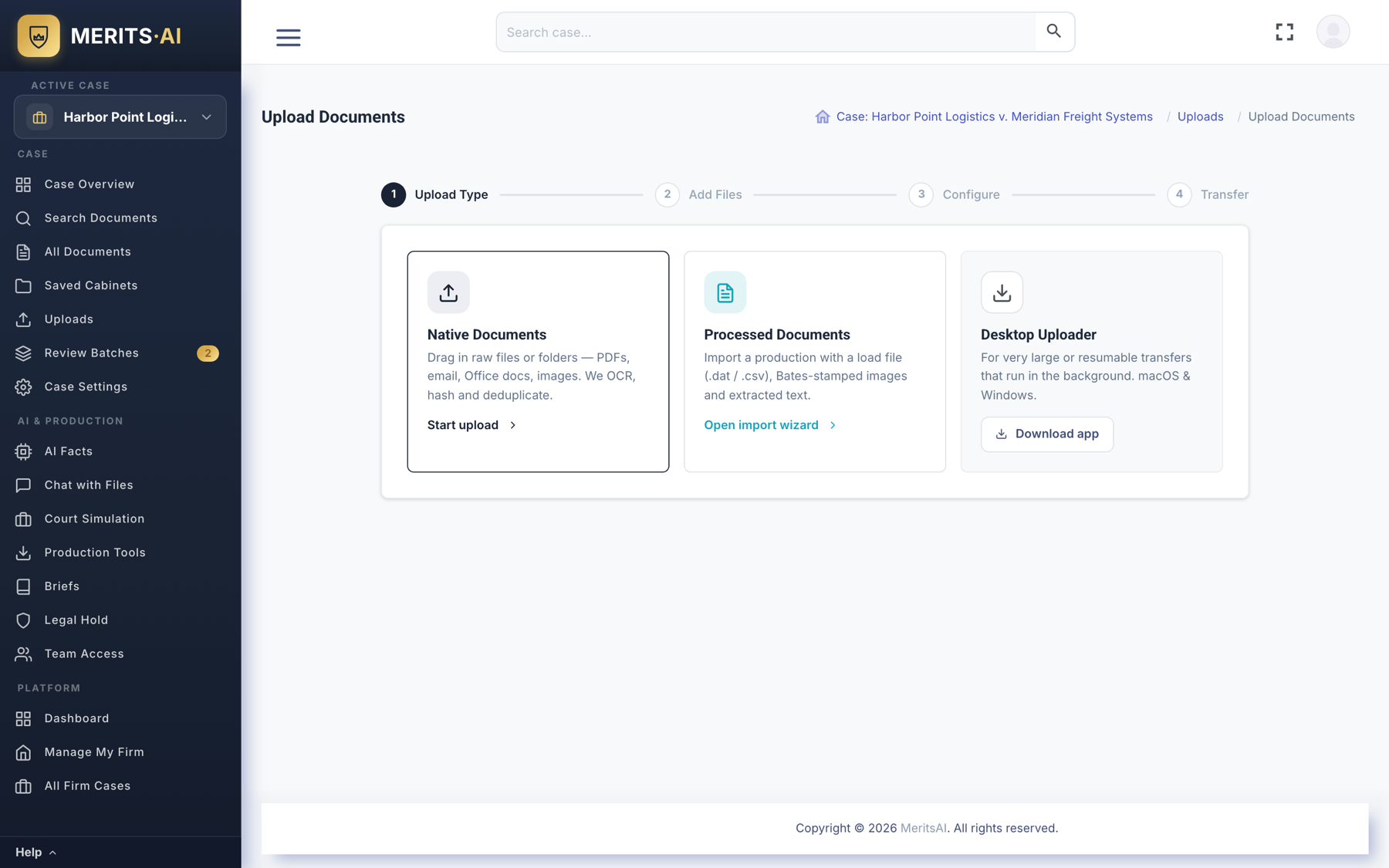The width and height of the screenshot is (1389, 868).
Task: Enter fullscreen mode via the expand icon
Action: click(1285, 32)
